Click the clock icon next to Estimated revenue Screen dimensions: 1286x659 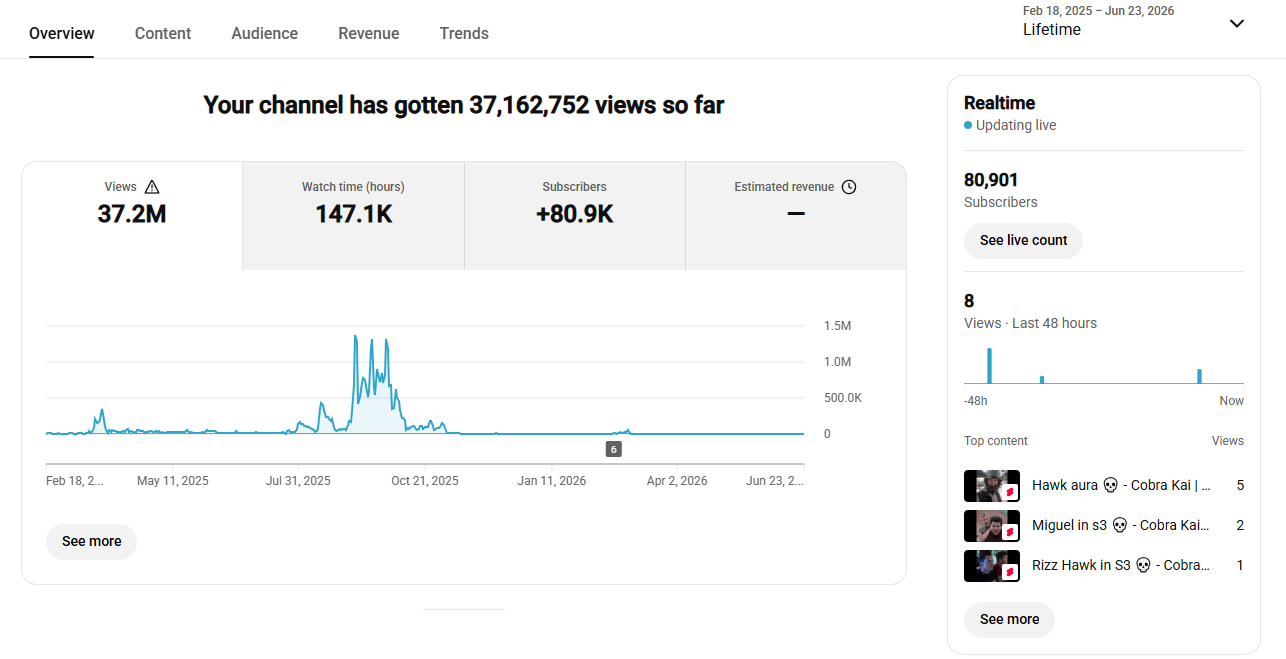click(x=849, y=187)
